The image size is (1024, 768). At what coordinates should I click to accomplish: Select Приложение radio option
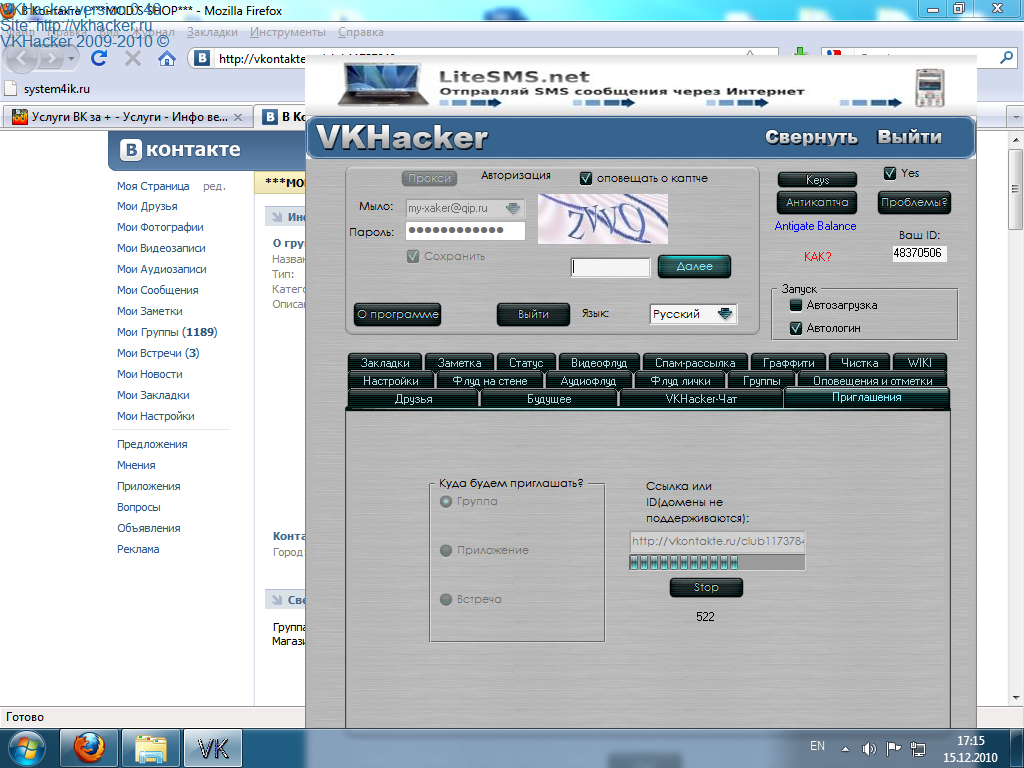[446, 551]
